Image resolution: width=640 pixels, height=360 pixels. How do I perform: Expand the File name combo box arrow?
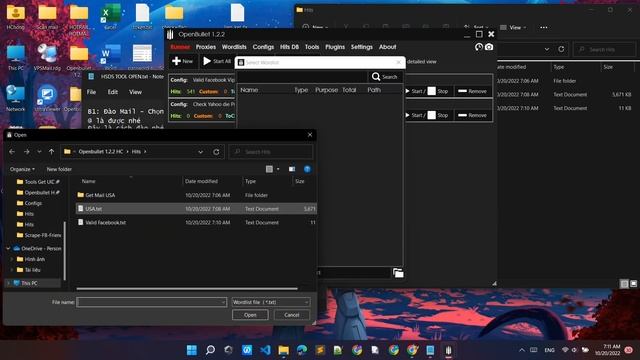(223, 302)
